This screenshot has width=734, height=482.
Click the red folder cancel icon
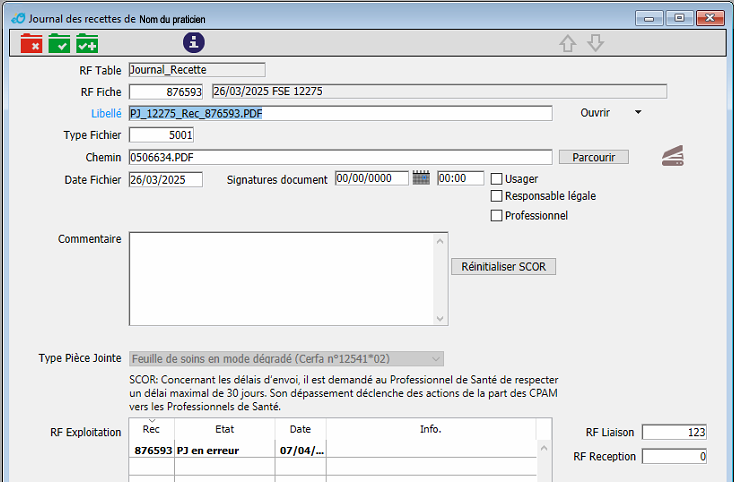[x=31, y=43]
